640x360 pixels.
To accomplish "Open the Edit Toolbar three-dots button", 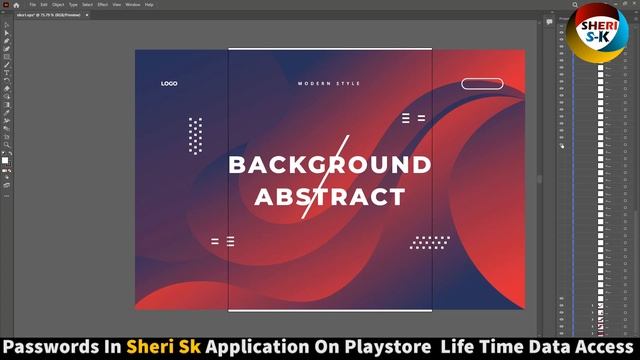I will [6, 196].
